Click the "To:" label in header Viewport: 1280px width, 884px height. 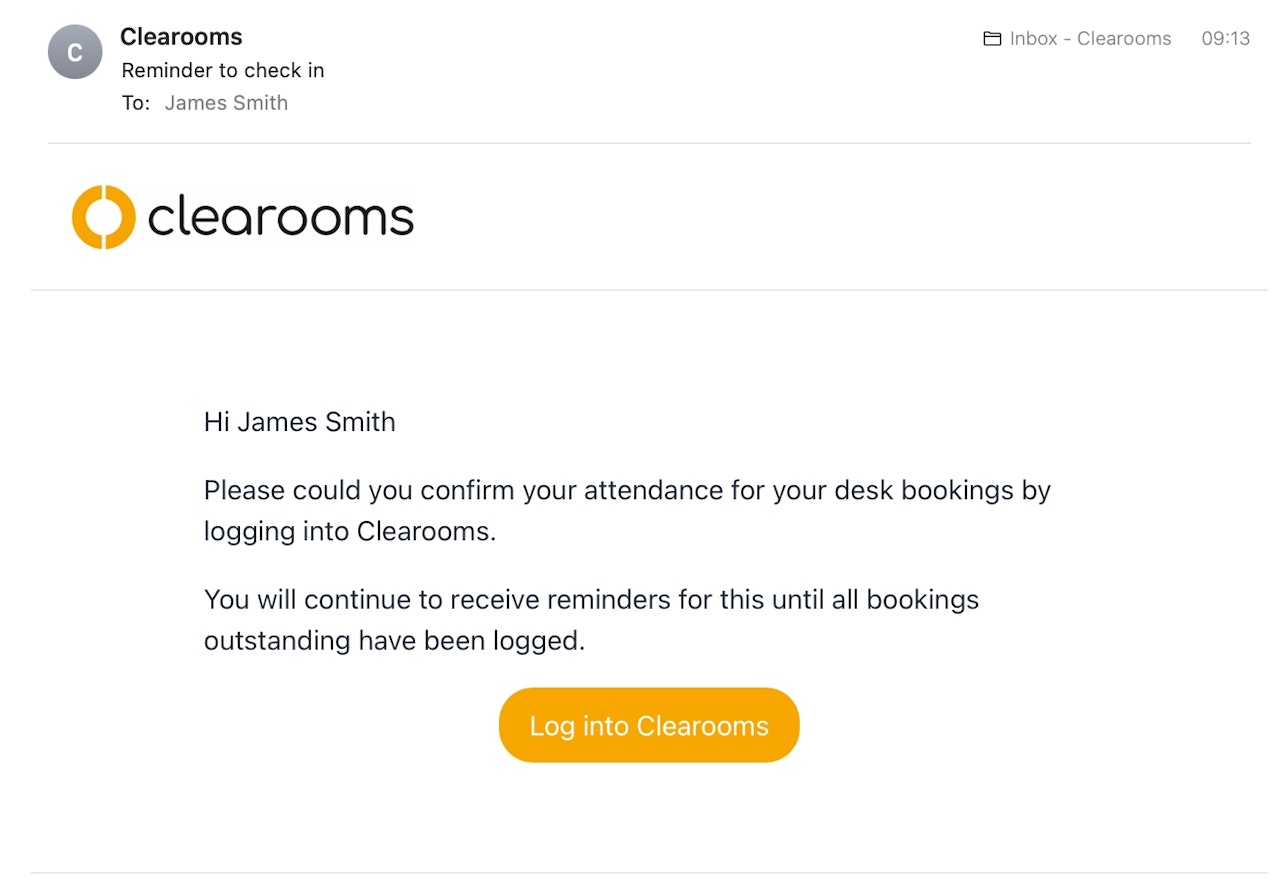pyautogui.click(x=135, y=103)
